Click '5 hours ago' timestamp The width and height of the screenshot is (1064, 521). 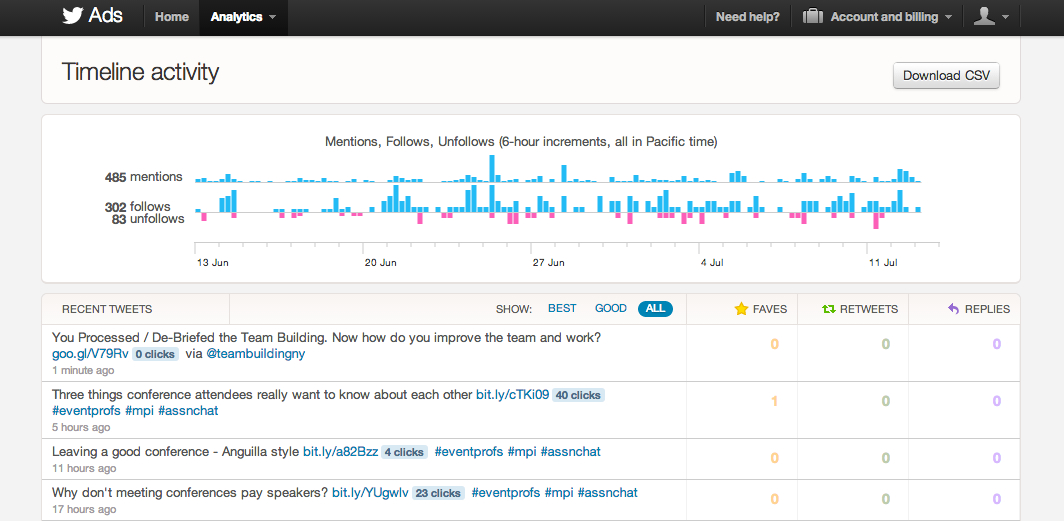[81, 427]
